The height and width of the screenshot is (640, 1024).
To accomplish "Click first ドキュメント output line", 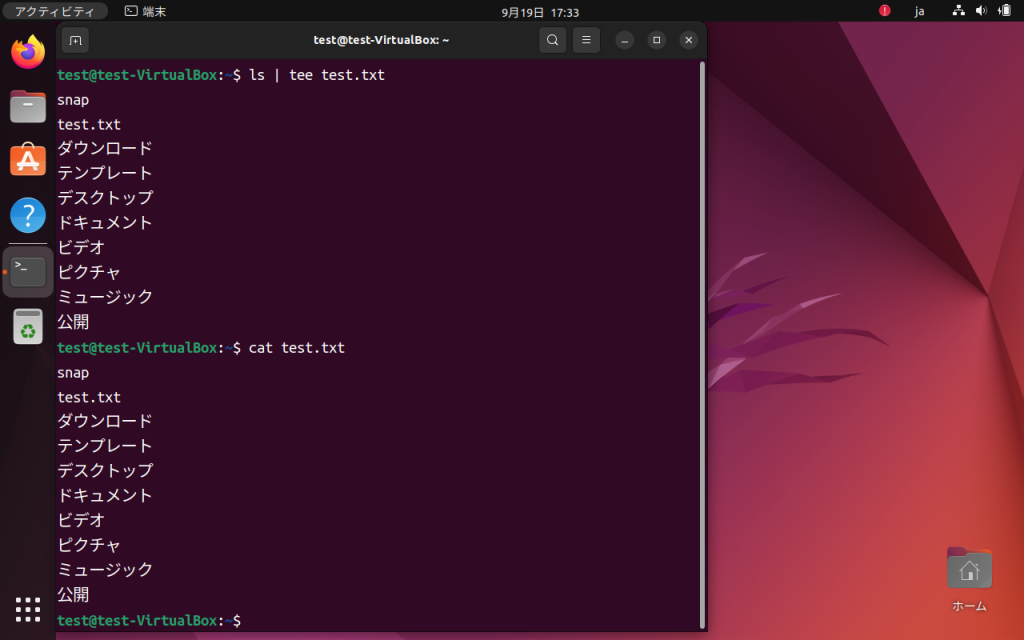I will [104, 223].
